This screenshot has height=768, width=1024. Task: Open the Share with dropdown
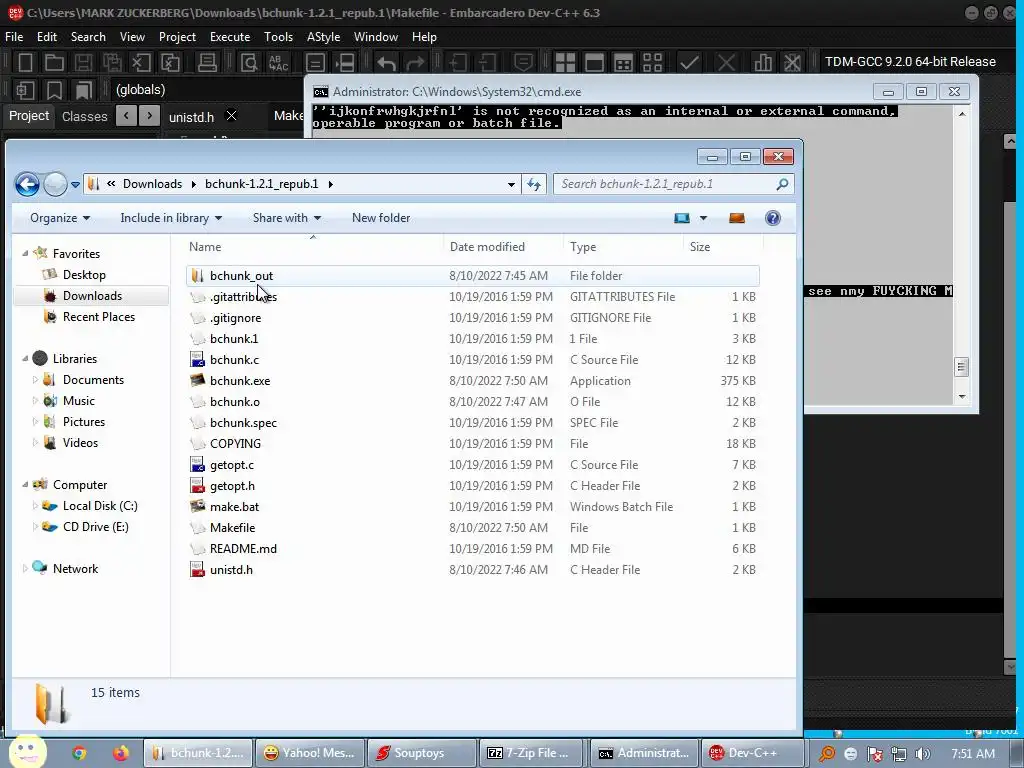[x=287, y=218]
